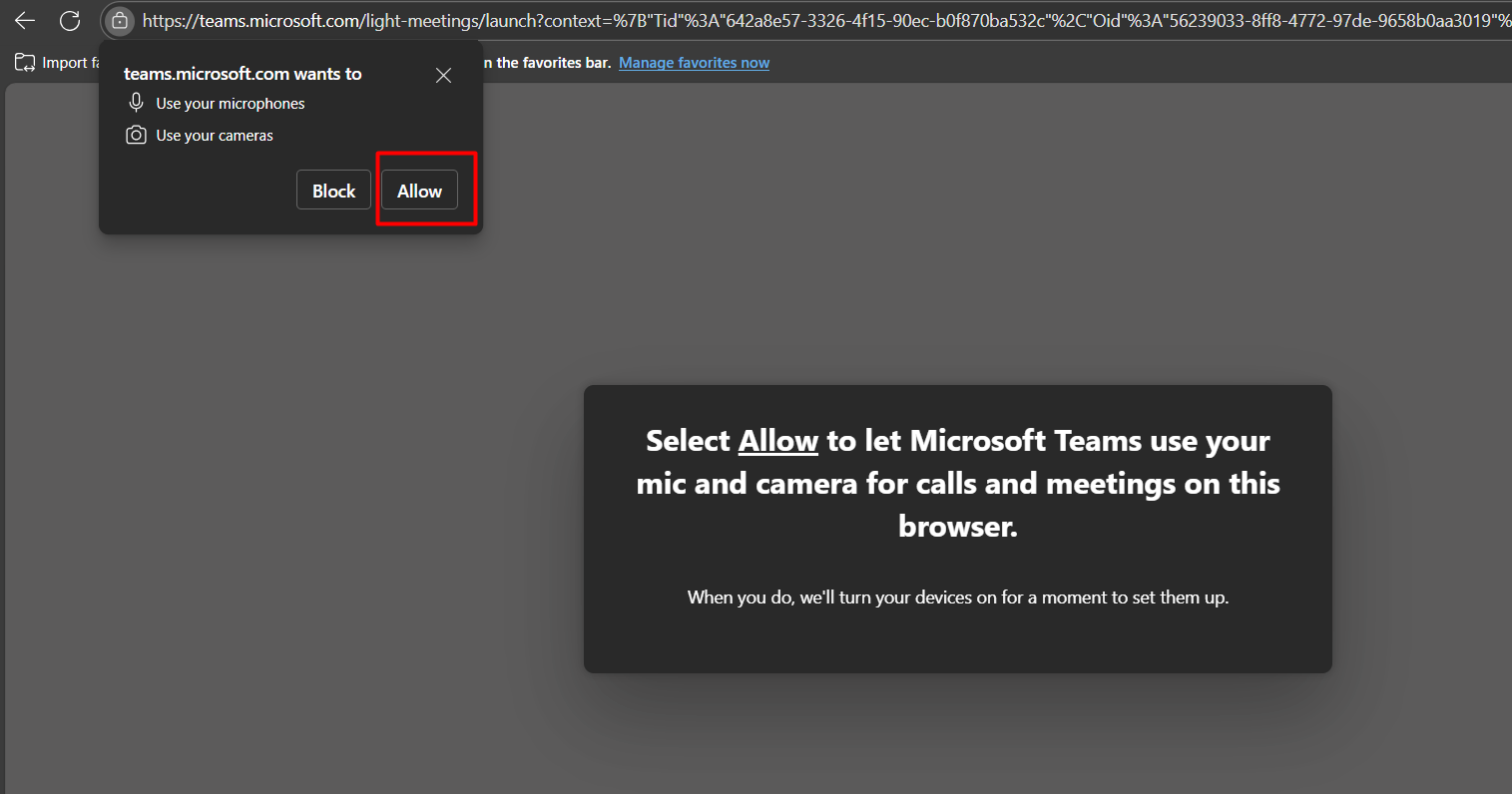Click the microphone icon in permission prompt
This screenshot has height=794, width=1512.
(137, 103)
